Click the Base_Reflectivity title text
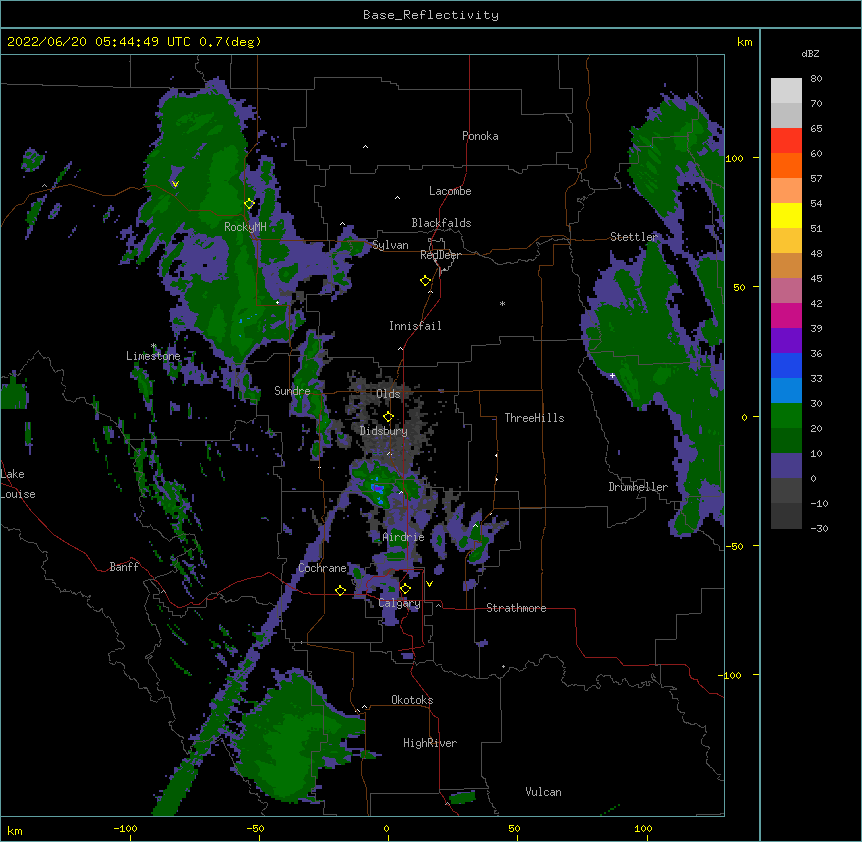The width and height of the screenshot is (862, 842). click(431, 15)
